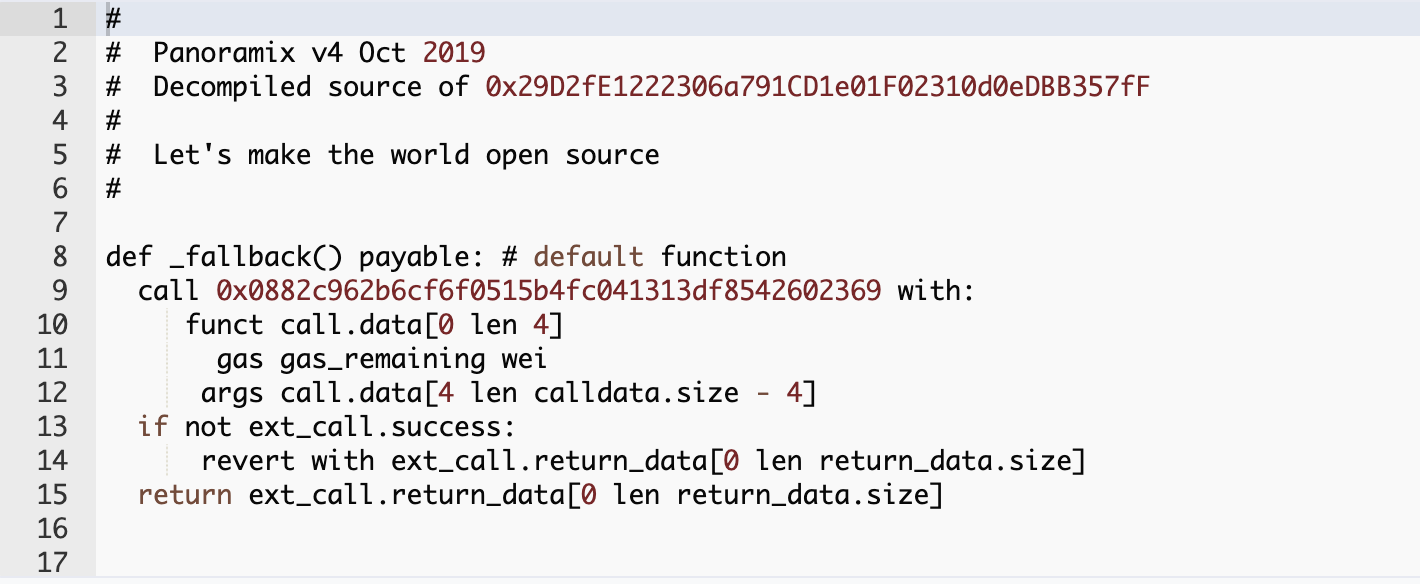Screen dimensions: 1420x584
Task: Click the year 2019 in the header comment
Action: coord(454,52)
